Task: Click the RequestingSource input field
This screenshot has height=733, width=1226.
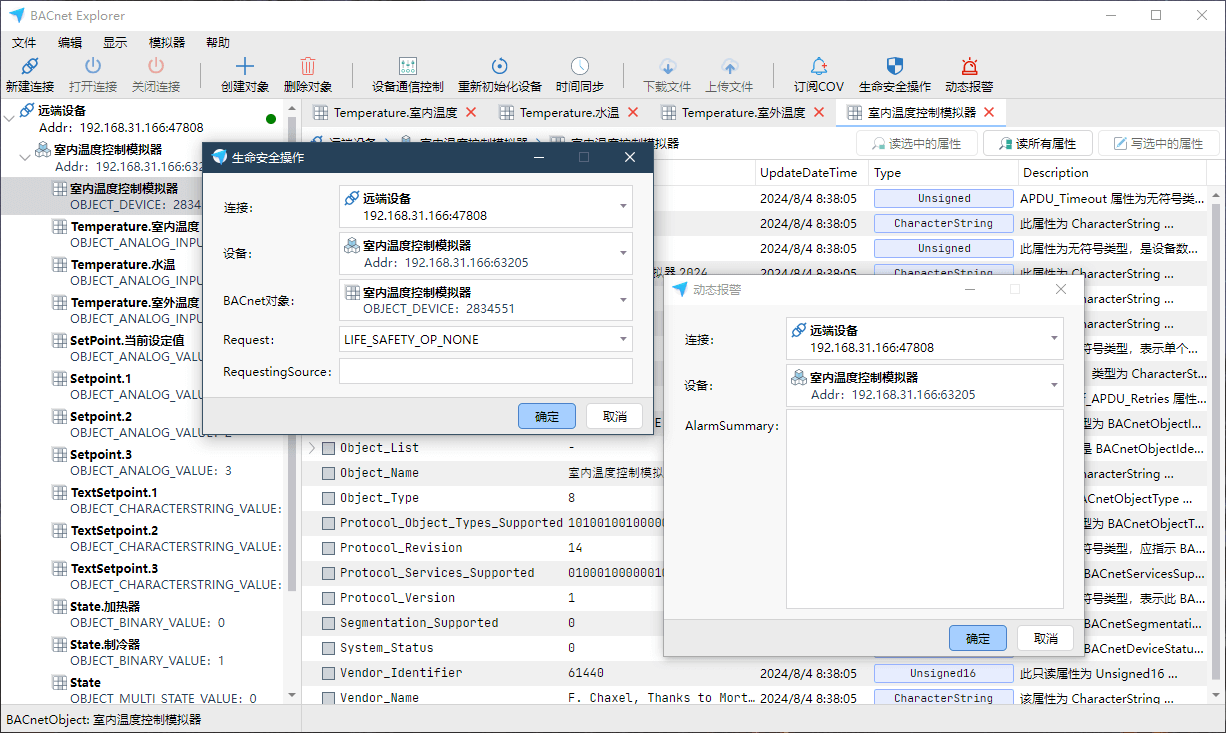Action: [x=485, y=372]
